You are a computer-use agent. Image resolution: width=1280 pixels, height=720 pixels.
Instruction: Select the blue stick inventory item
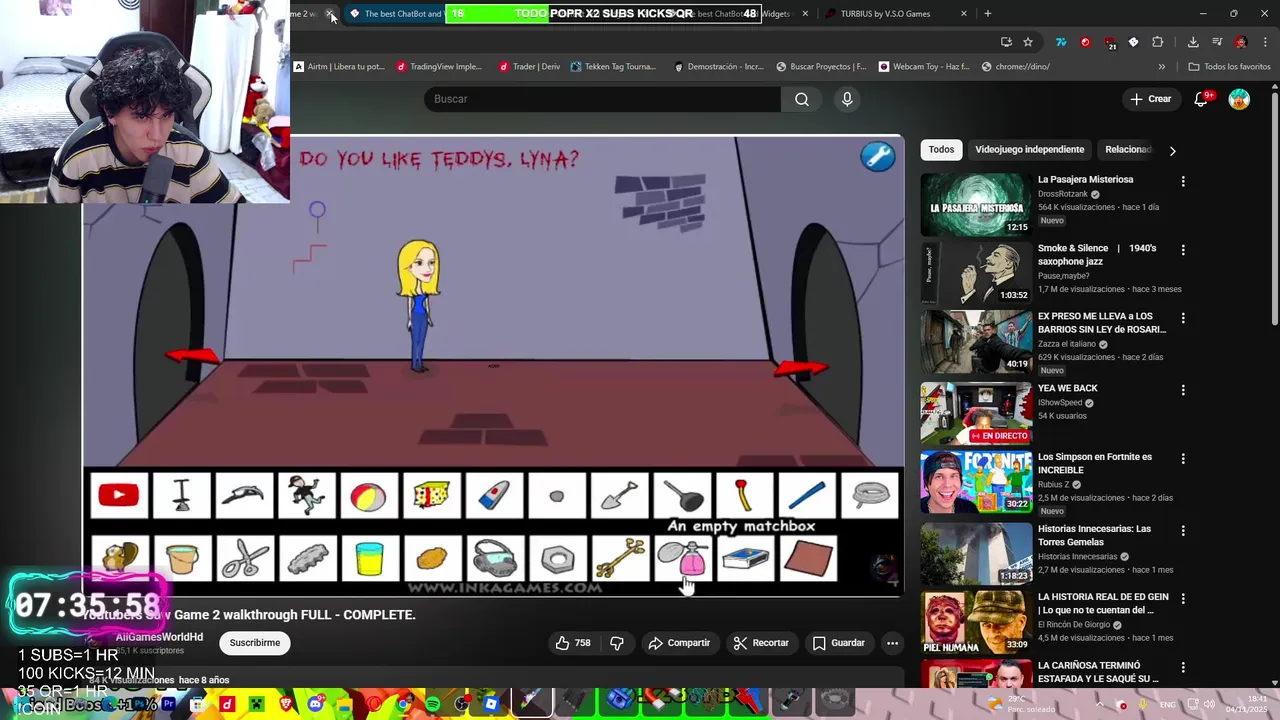pos(807,495)
